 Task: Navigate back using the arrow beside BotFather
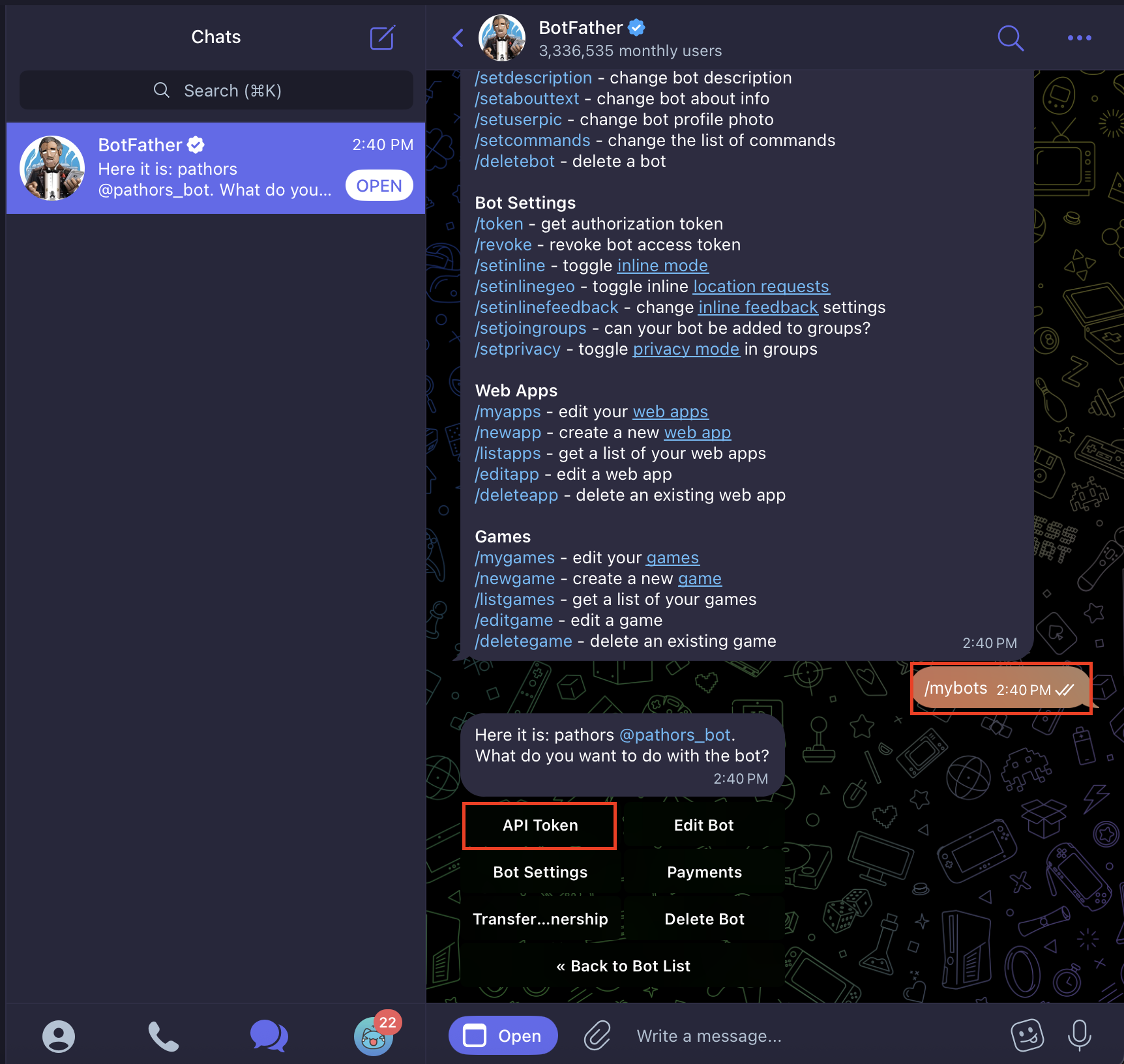click(457, 38)
